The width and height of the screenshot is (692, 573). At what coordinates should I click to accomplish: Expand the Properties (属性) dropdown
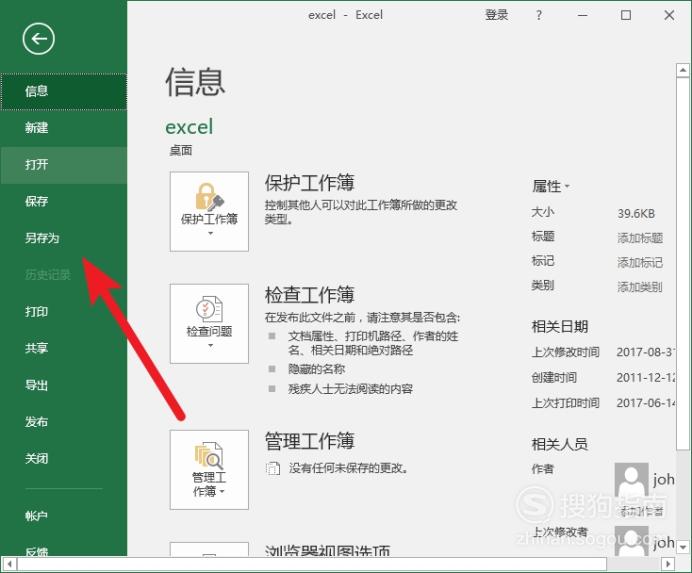551,186
